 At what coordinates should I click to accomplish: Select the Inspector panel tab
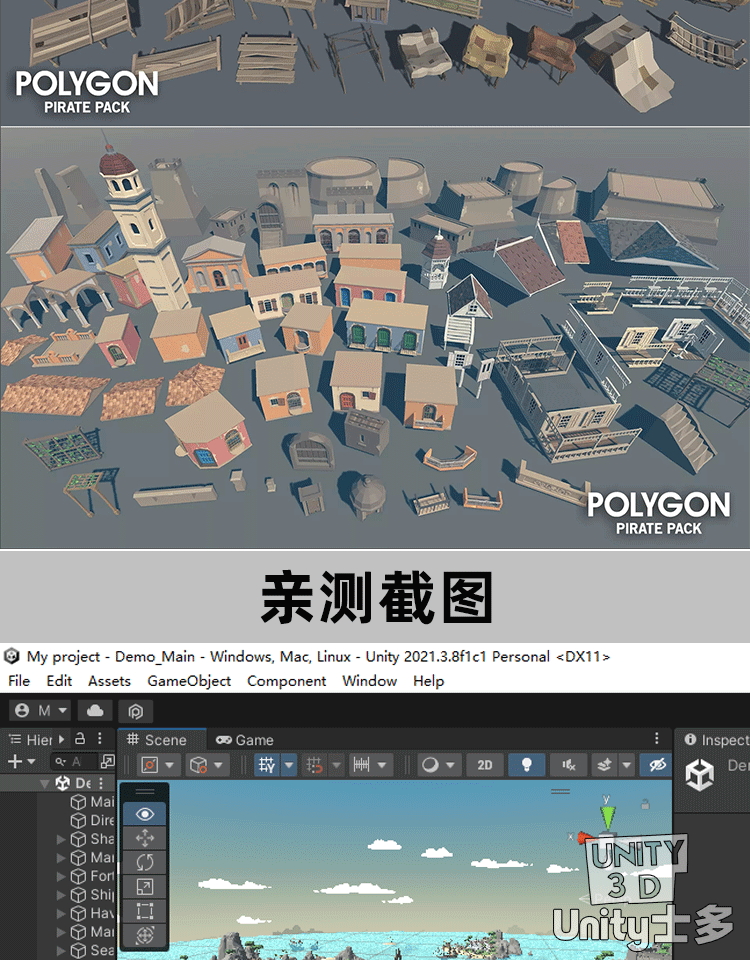click(716, 740)
